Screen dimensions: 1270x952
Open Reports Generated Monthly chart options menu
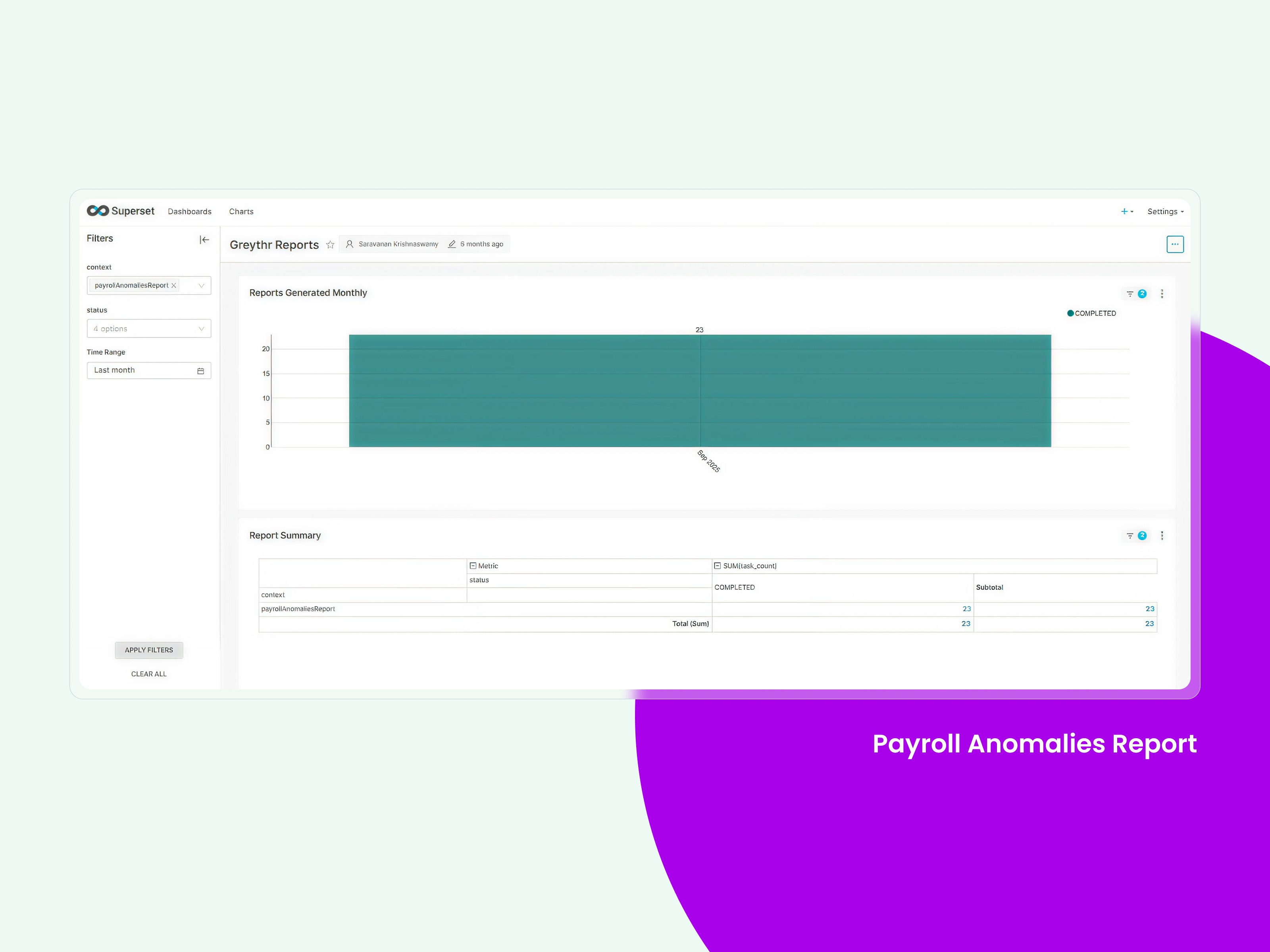[x=1162, y=294]
